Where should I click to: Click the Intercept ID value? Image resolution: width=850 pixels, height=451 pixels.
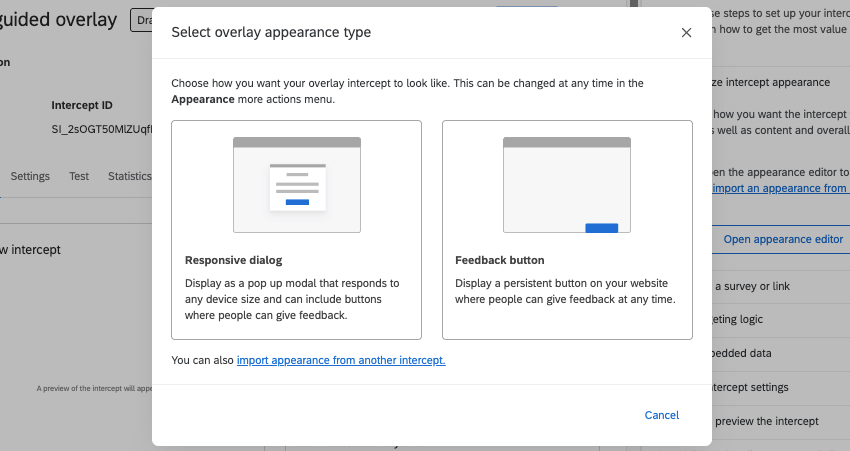pos(101,130)
